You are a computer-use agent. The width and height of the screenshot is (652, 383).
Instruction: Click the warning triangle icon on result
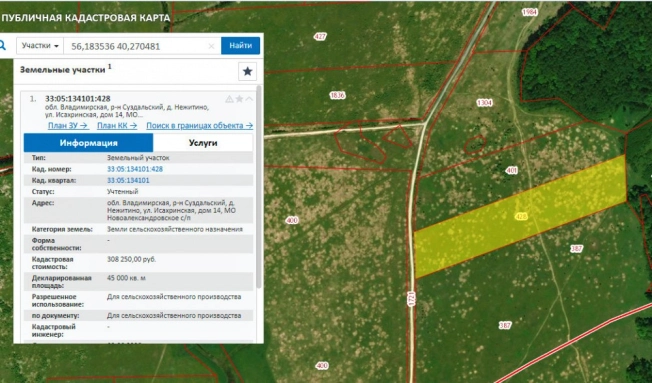click(229, 99)
